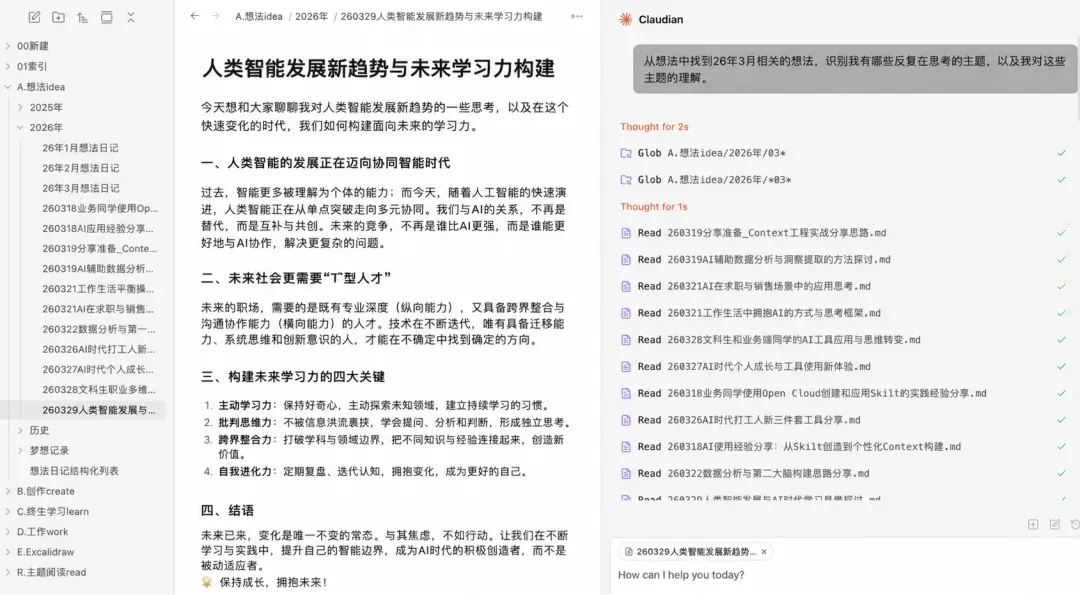Expand the 01索引 folder
1080x595 pixels.
click(x=8, y=67)
